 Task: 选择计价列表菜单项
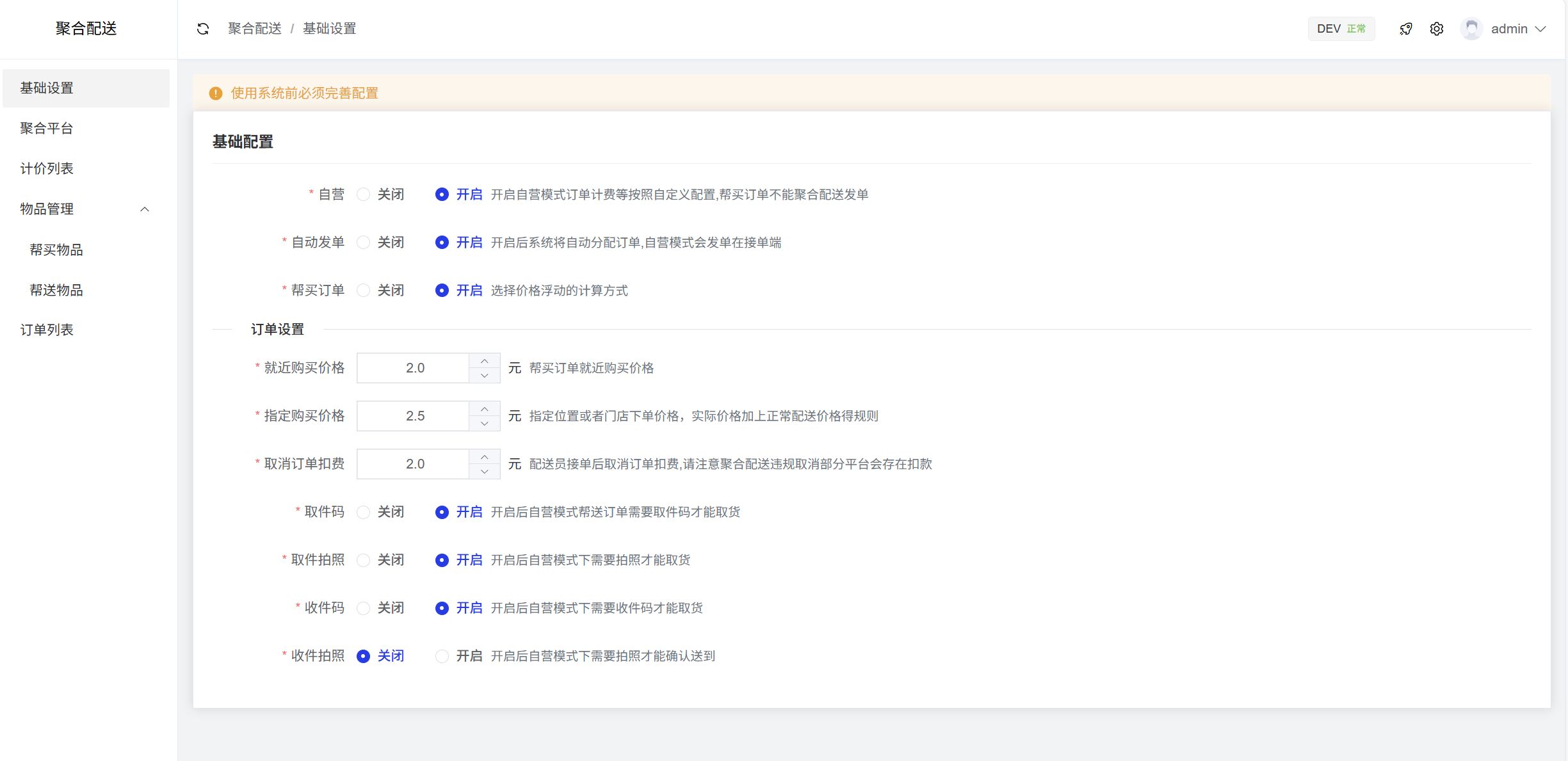[46, 168]
